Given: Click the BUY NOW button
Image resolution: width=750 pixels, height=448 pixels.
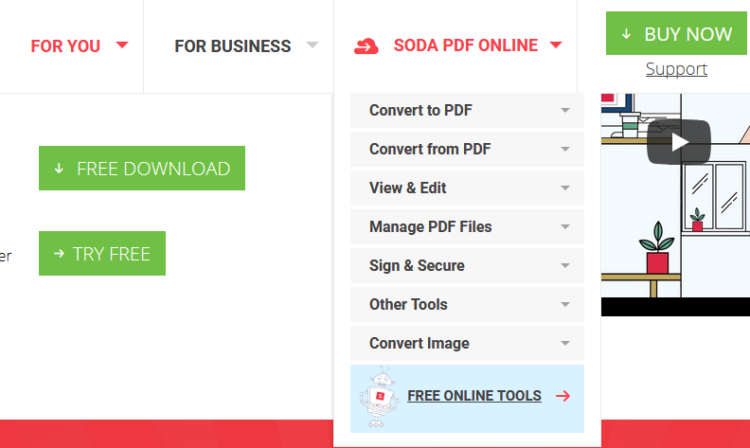Looking at the screenshot, I should click(676, 33).
